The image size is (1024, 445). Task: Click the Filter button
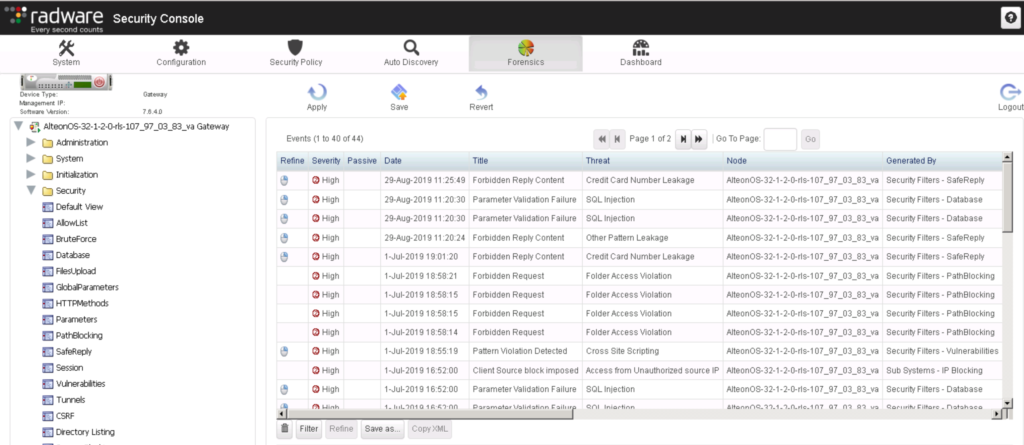(x=308, y=429)
